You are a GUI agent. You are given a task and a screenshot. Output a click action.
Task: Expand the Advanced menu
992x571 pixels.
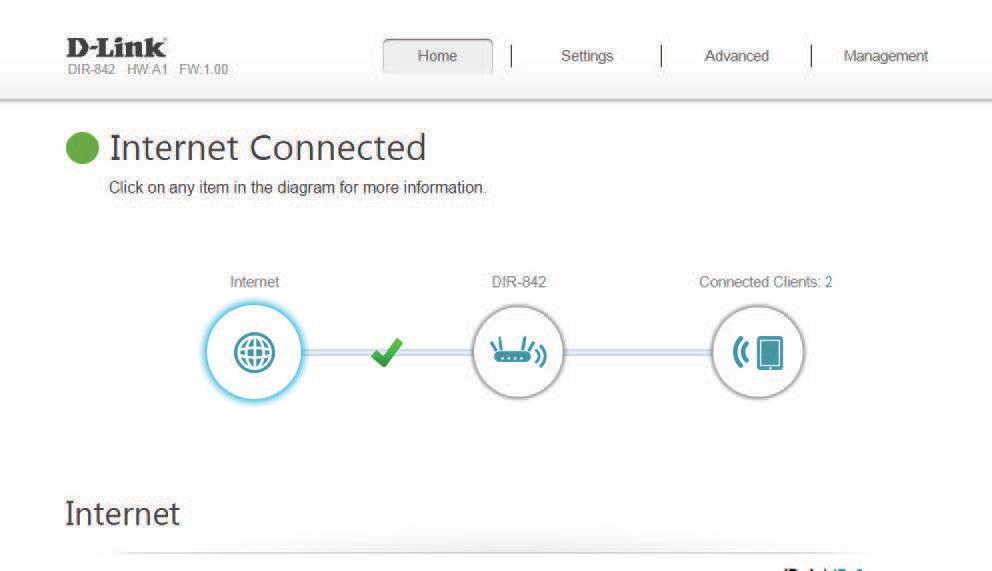[736, 56]
